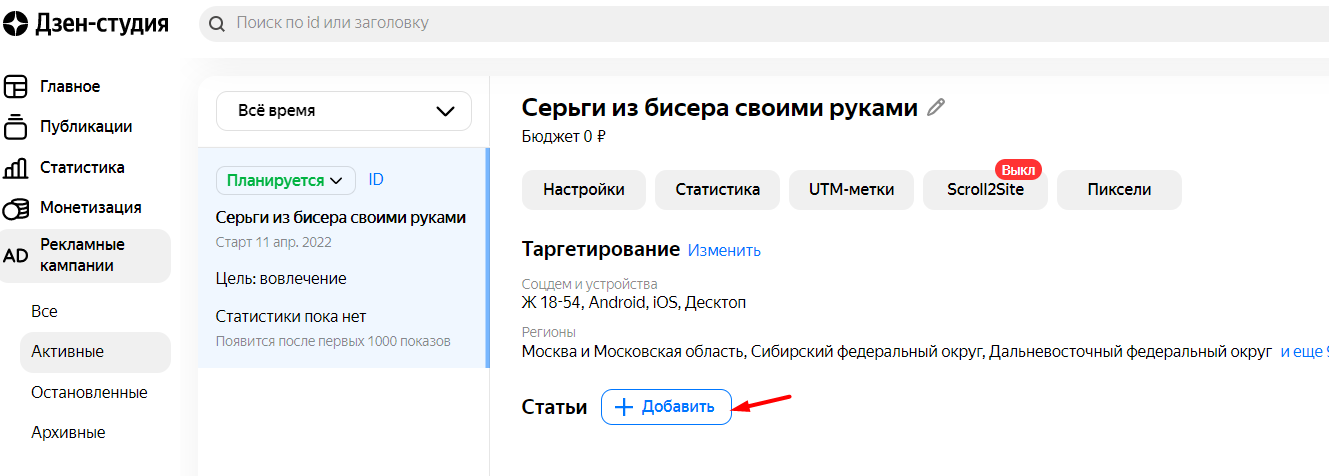The image size is (1329, 476).
Task: Click the regions list text starting with Москва
Action: [x=897, y=352]
